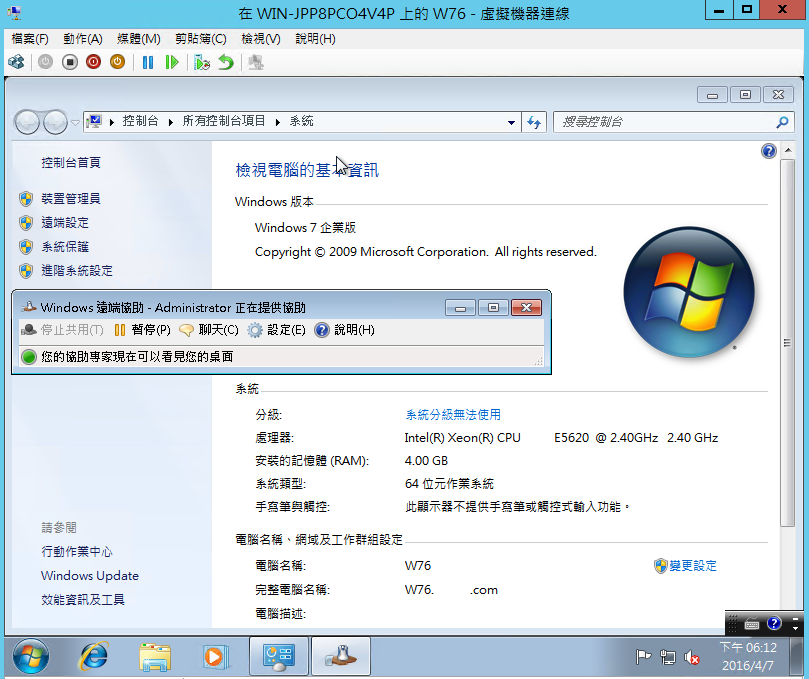Select the Remote Assistance taskbar button
This screenshot has height=679, width=809.
341,656
